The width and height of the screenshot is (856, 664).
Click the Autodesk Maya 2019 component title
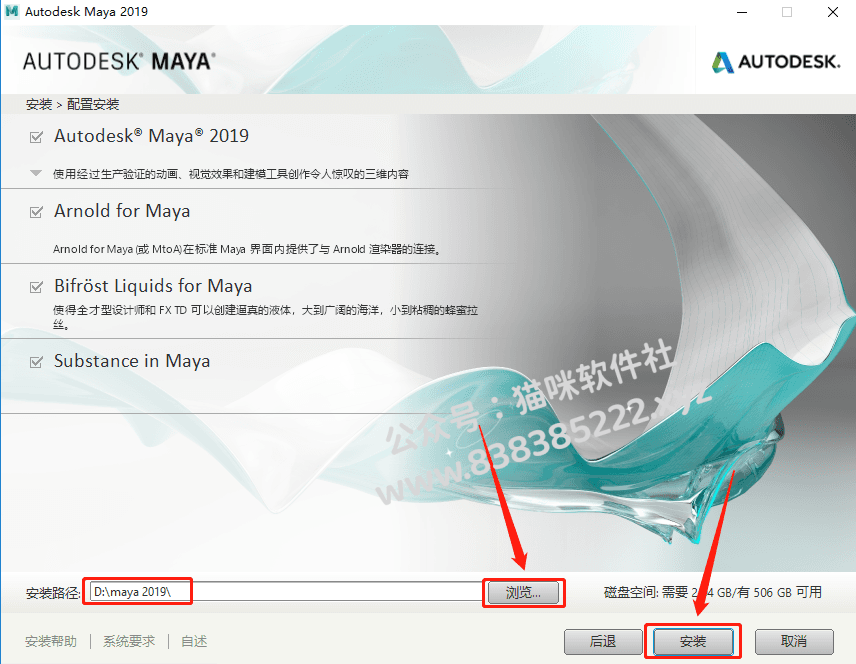151,136
